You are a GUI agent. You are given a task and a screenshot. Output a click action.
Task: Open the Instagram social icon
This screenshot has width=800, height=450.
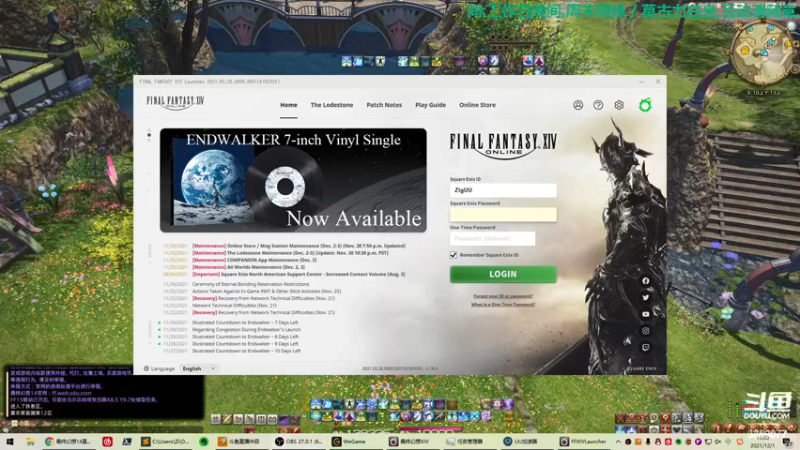[645, 331]
